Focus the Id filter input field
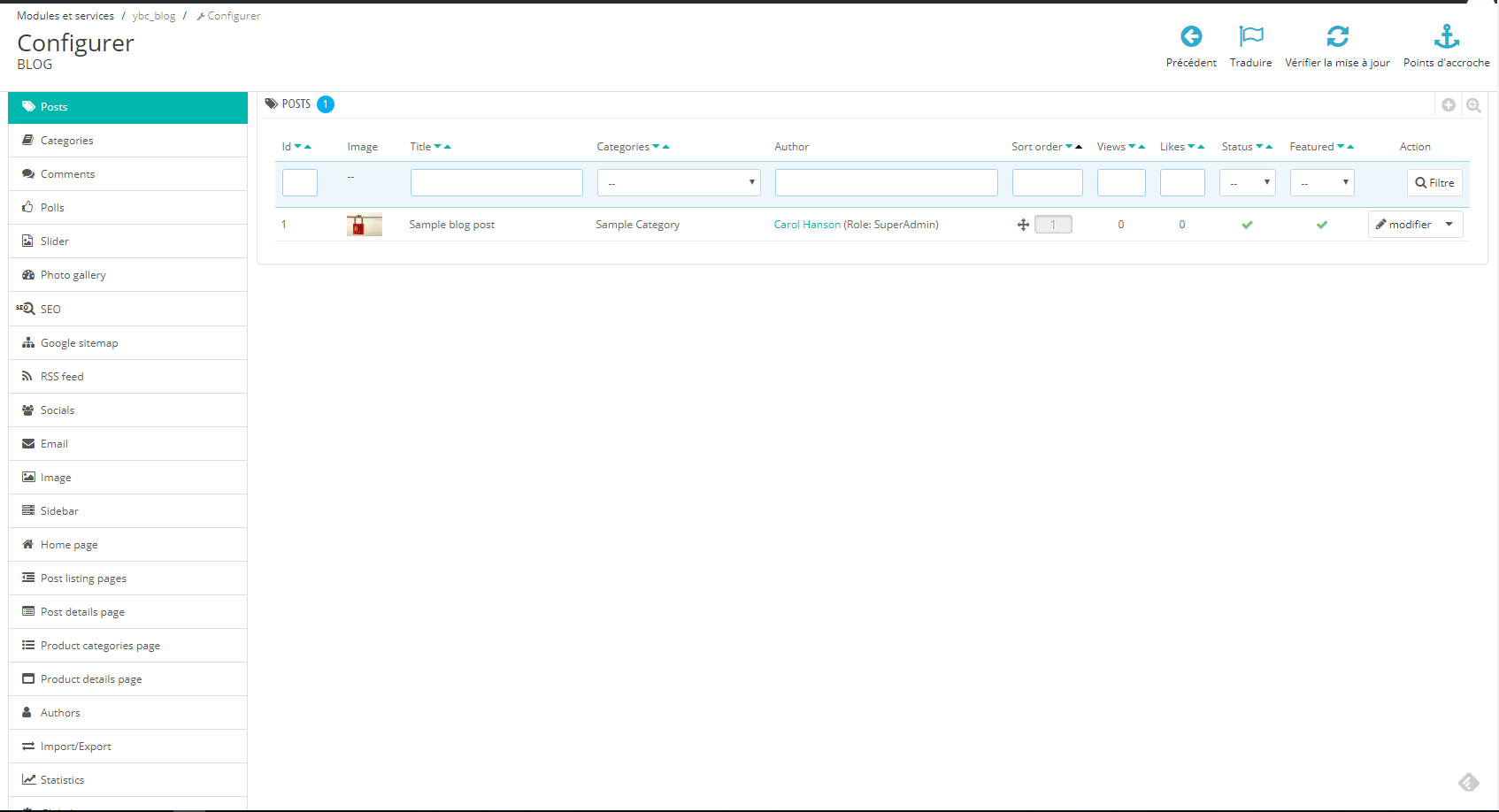The image size is (1499, 812). pyautogui.click(x=300, y=182)
